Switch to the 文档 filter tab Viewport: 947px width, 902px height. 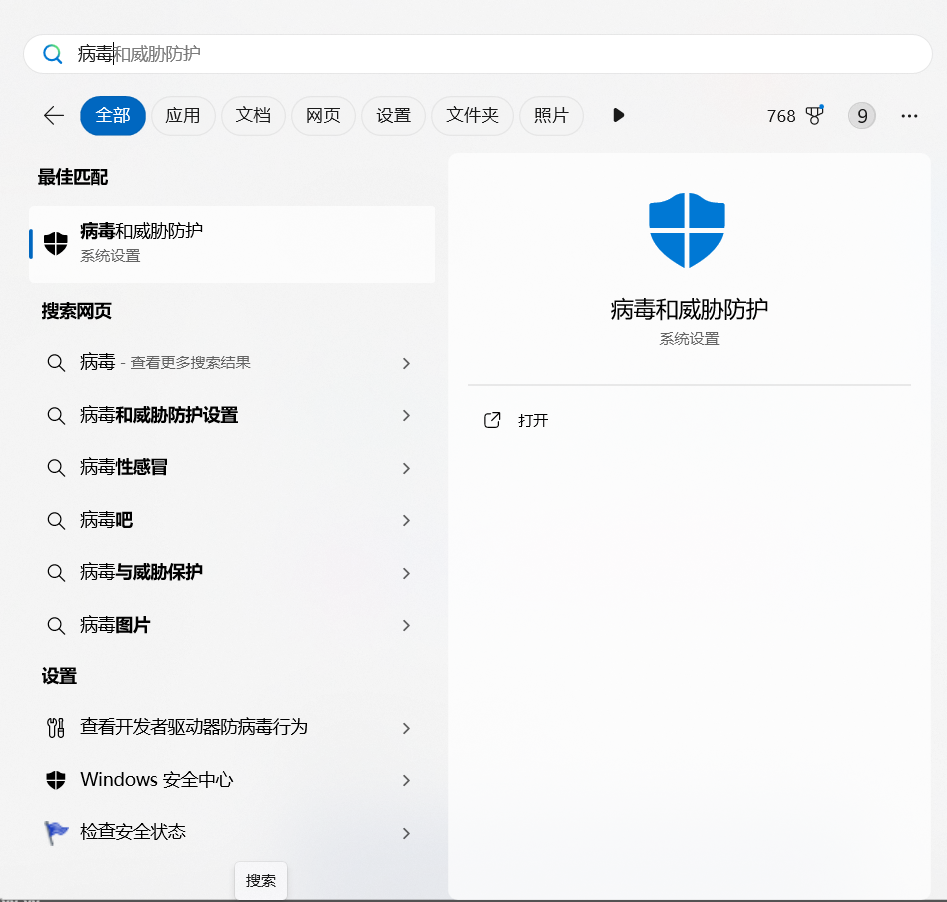[x=253, y=115]
